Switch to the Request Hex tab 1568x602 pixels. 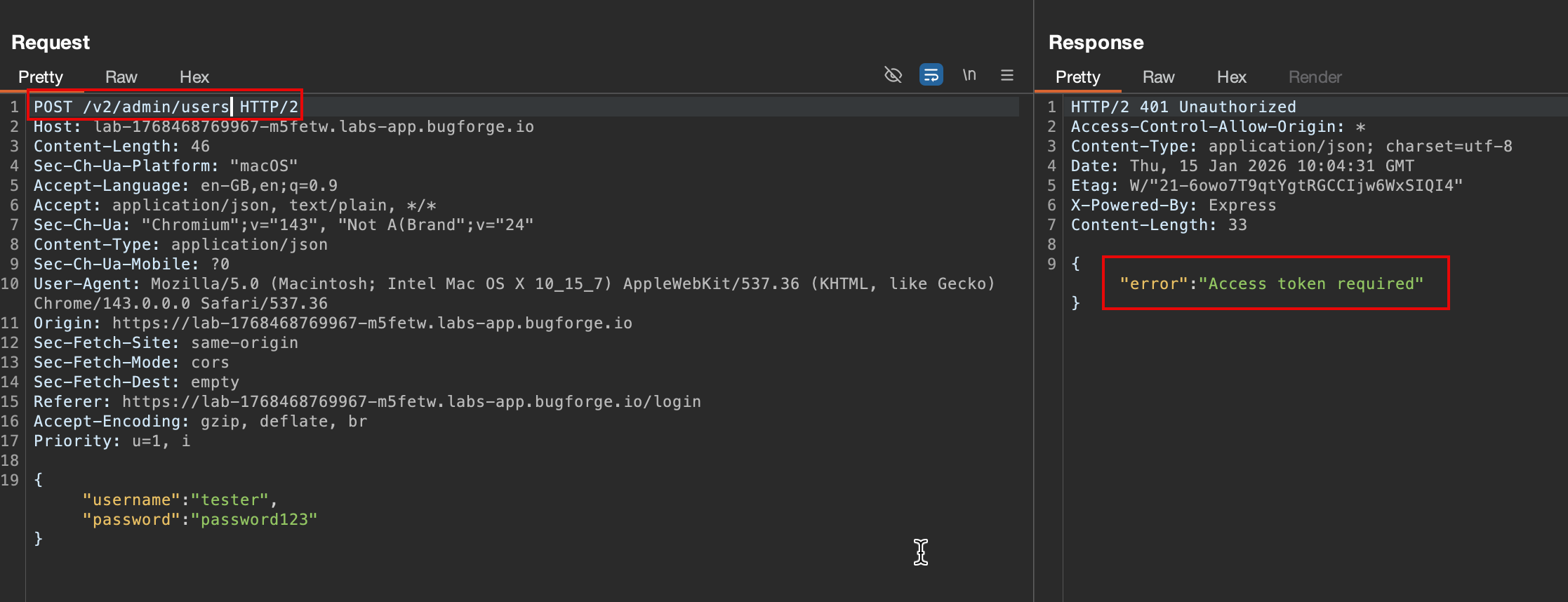click(194, 77)
